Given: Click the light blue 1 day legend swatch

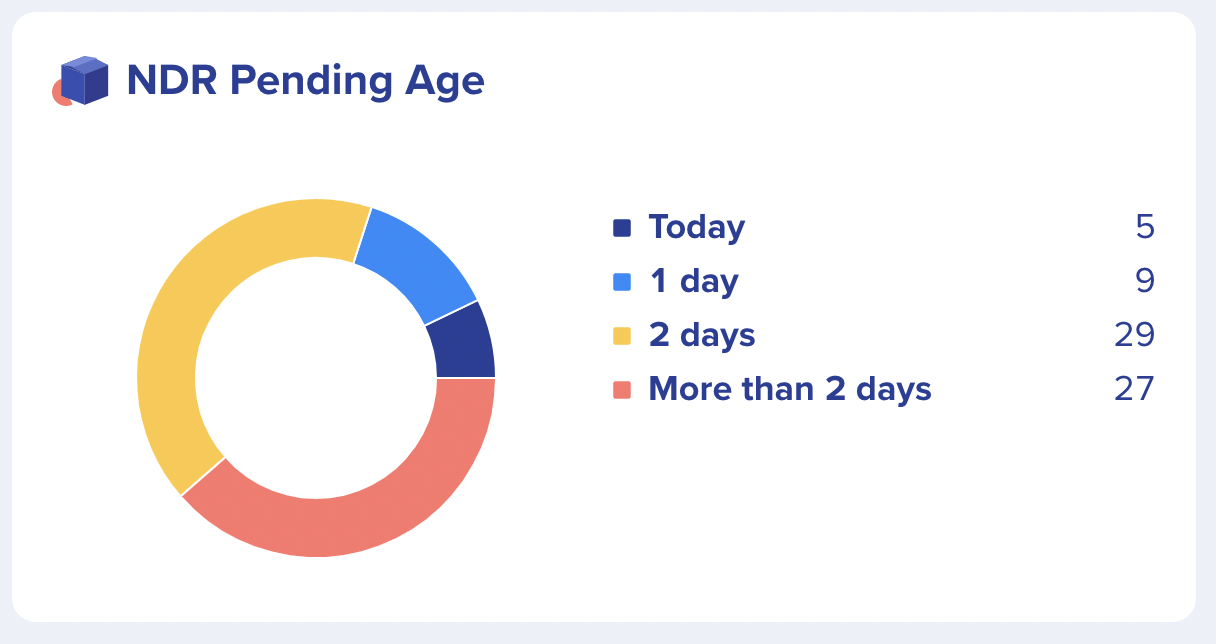Looking at the screenshot, I should tap(622, 282).
